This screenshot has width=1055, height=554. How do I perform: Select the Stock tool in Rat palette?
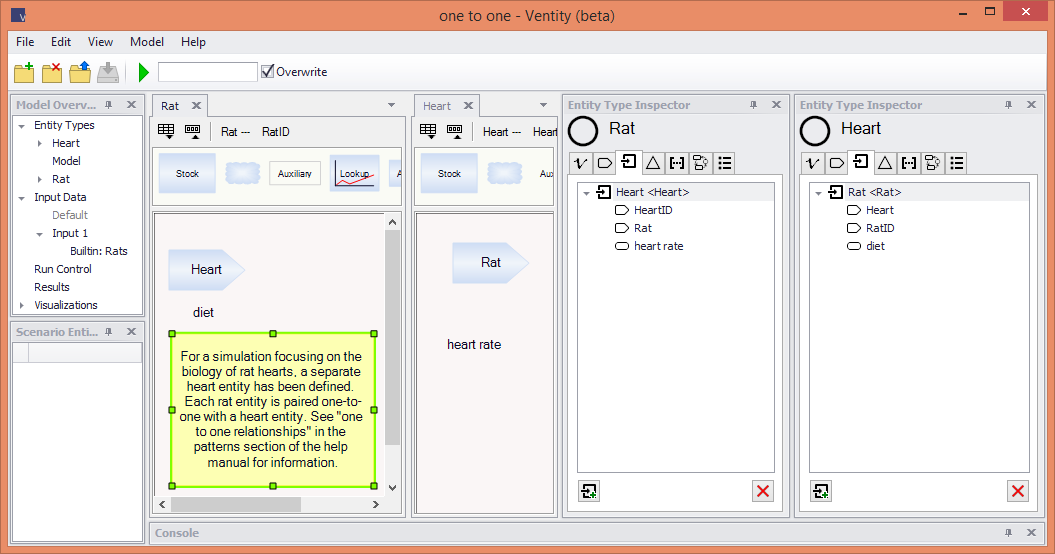(x=187, y=173)
